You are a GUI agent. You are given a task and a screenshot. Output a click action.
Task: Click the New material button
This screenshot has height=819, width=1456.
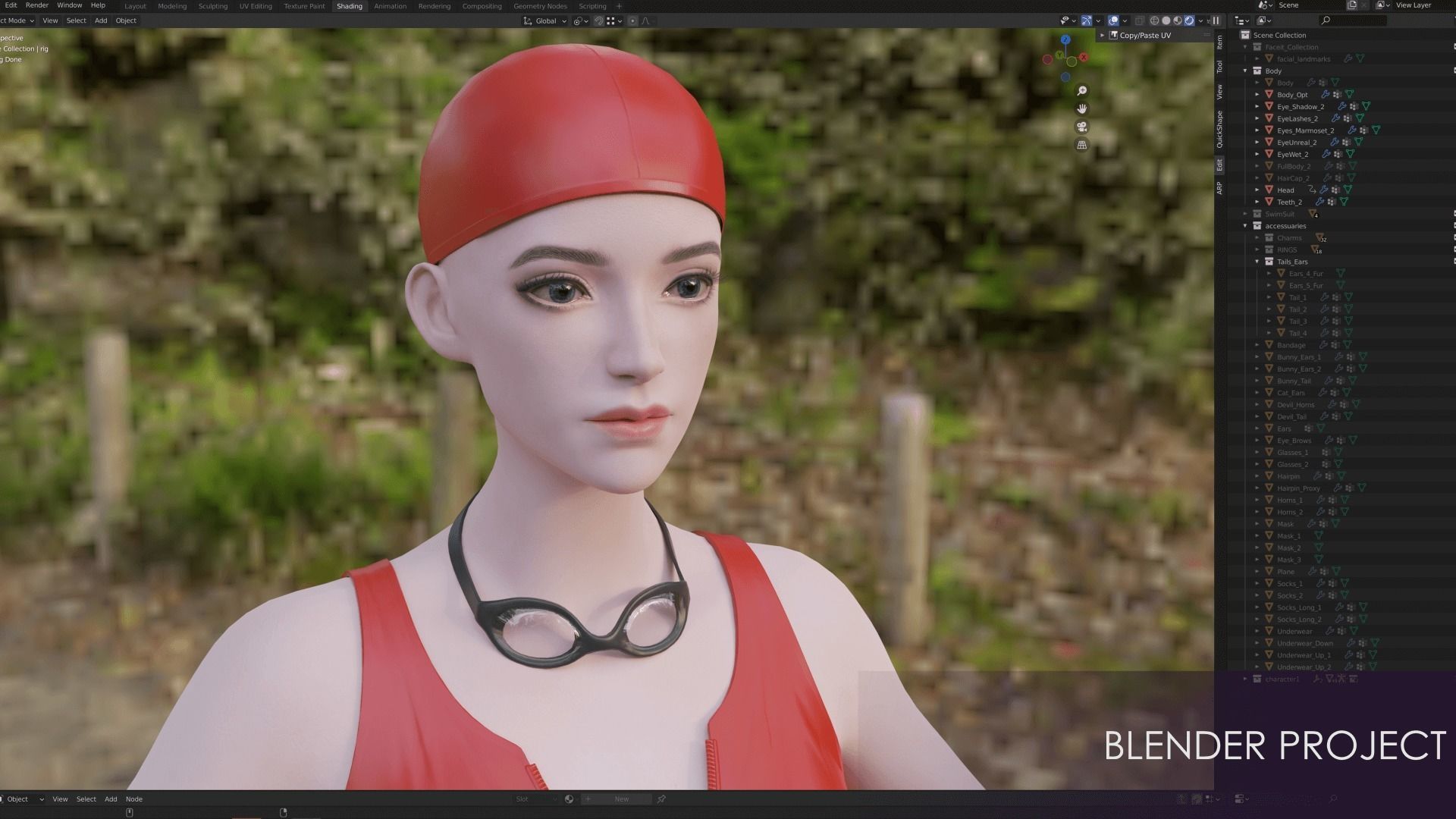(x=622, y=799)
